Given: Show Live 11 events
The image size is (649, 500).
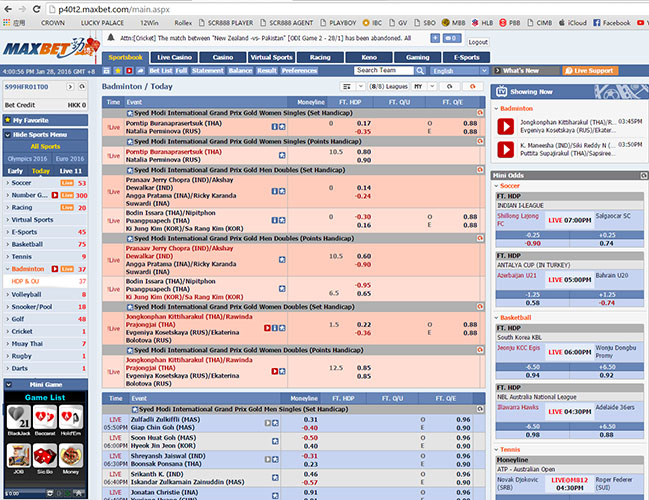Looking at the screenshot, I should (x=71, y=171).
